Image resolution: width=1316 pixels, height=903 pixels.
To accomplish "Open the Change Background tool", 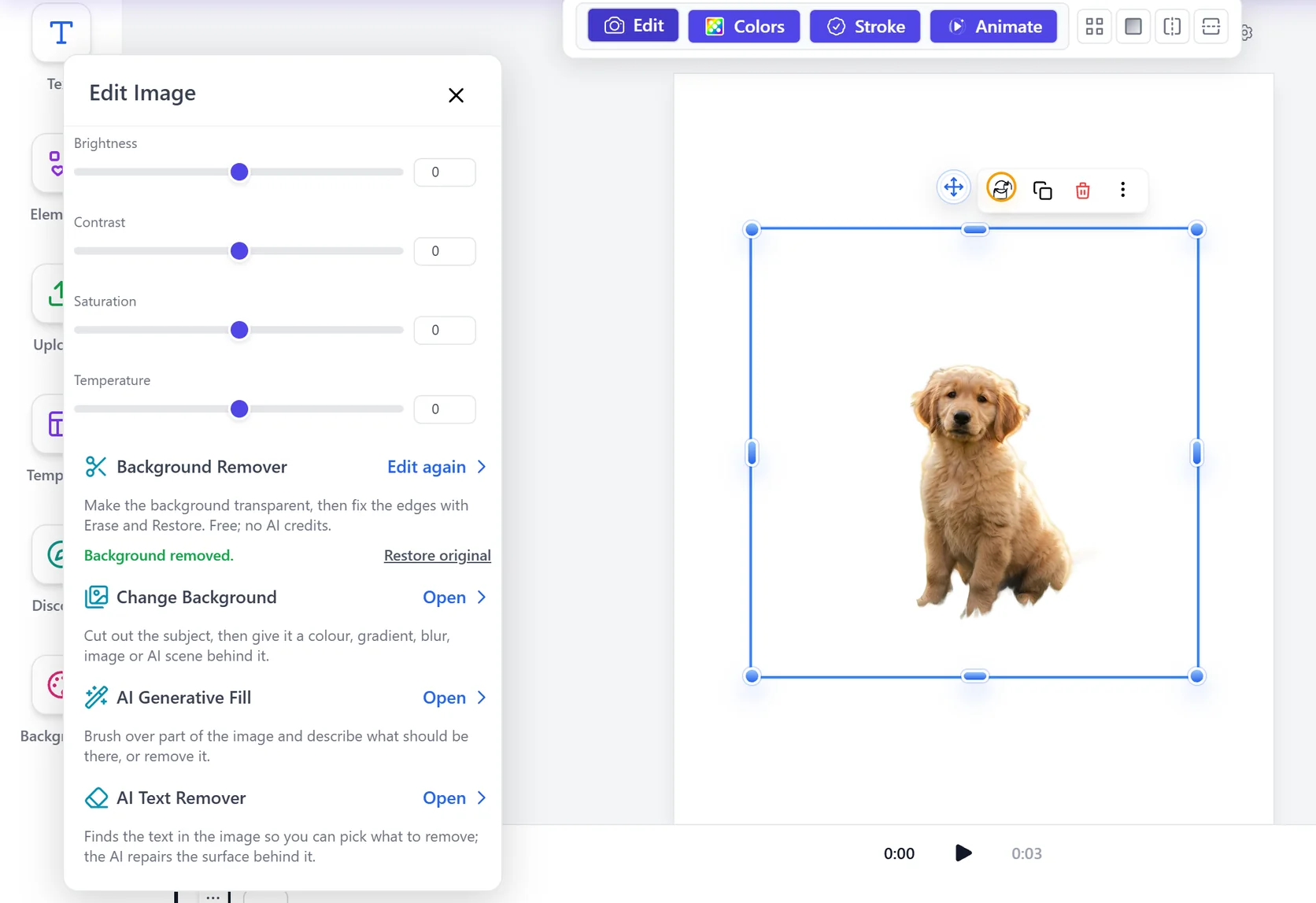I will pyautogui.click(x=455, y=598).
